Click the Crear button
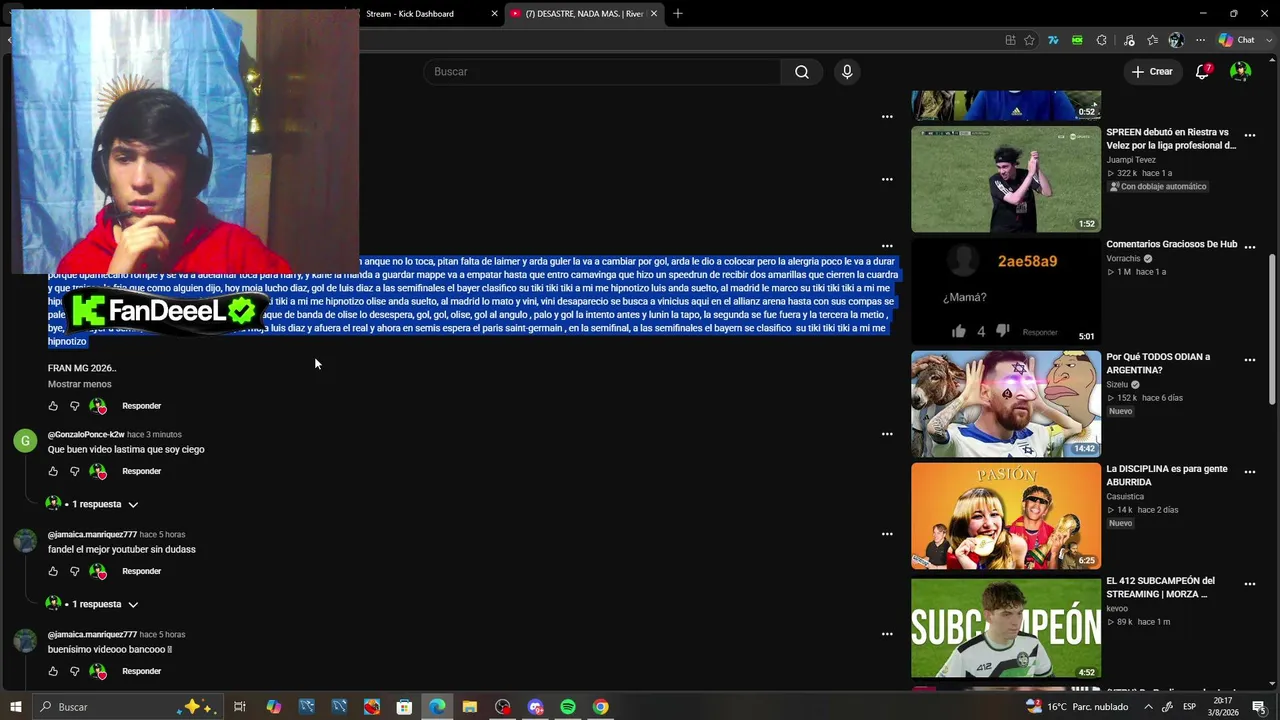Image resolution: width=1280 pixels, height=720 pixels. 1152,72
